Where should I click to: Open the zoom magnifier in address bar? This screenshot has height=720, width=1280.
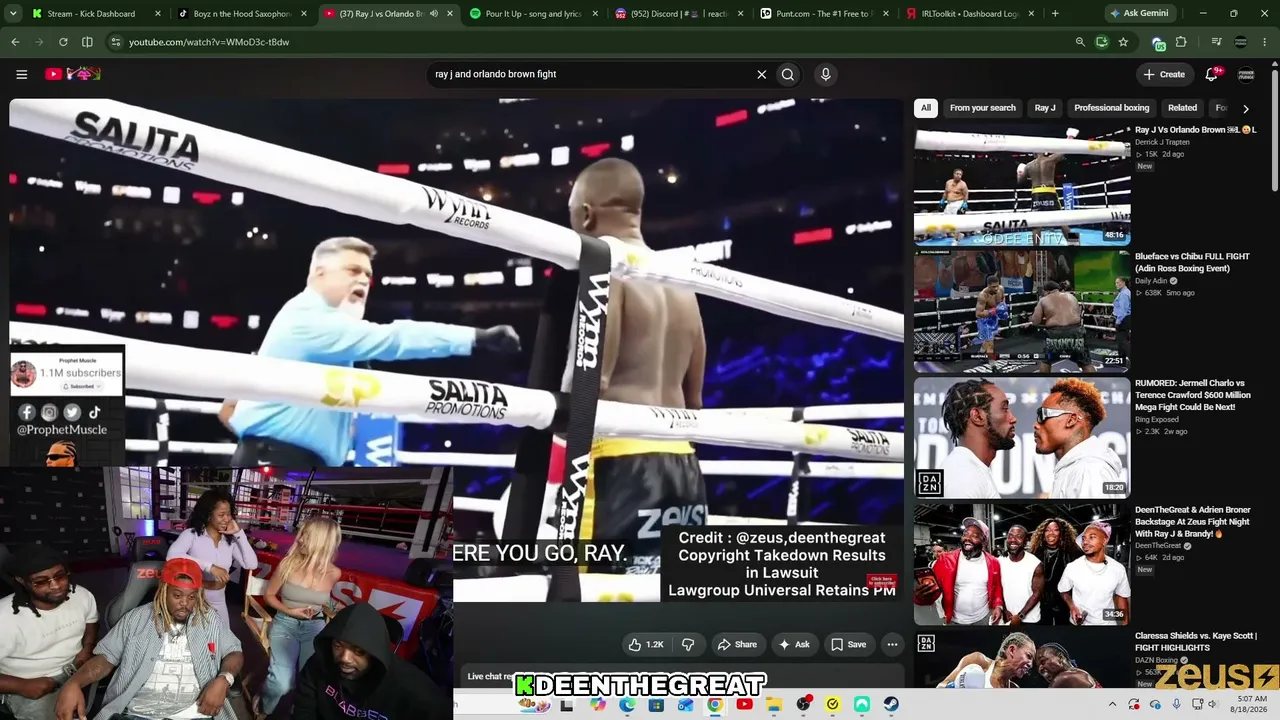tap(1080, 42)
